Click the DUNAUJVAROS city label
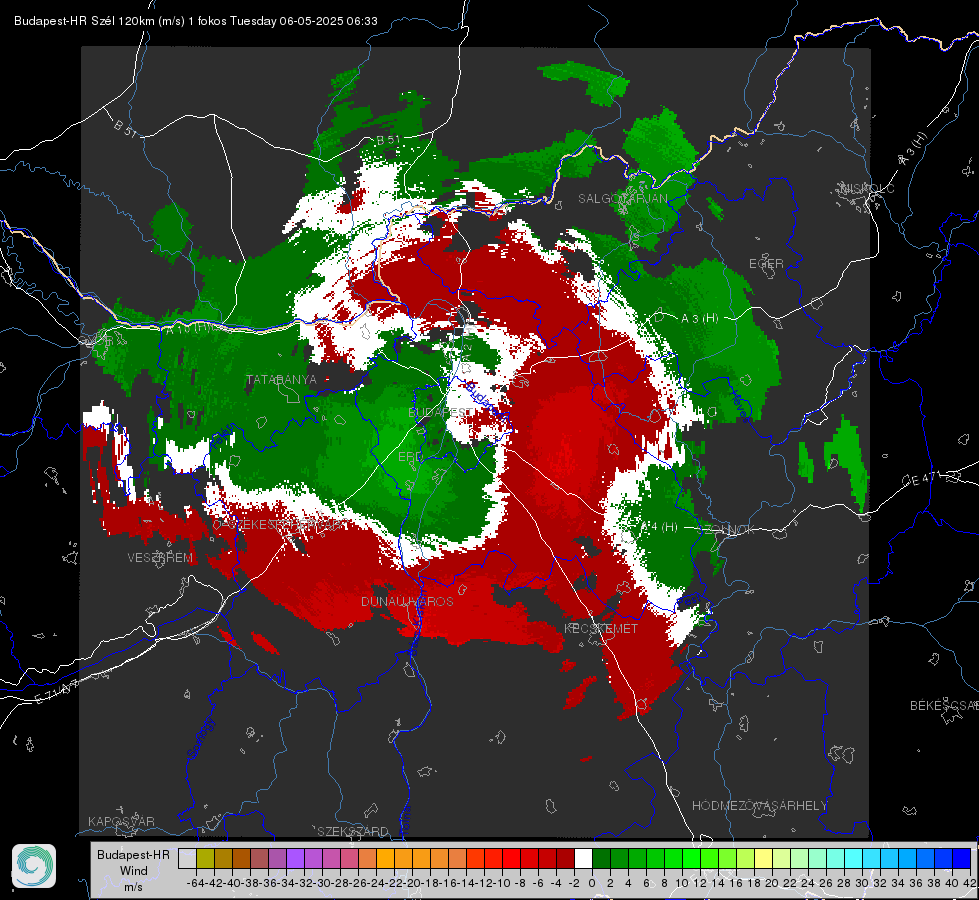This screenshot has width=979, height=900. click(407, 601)
